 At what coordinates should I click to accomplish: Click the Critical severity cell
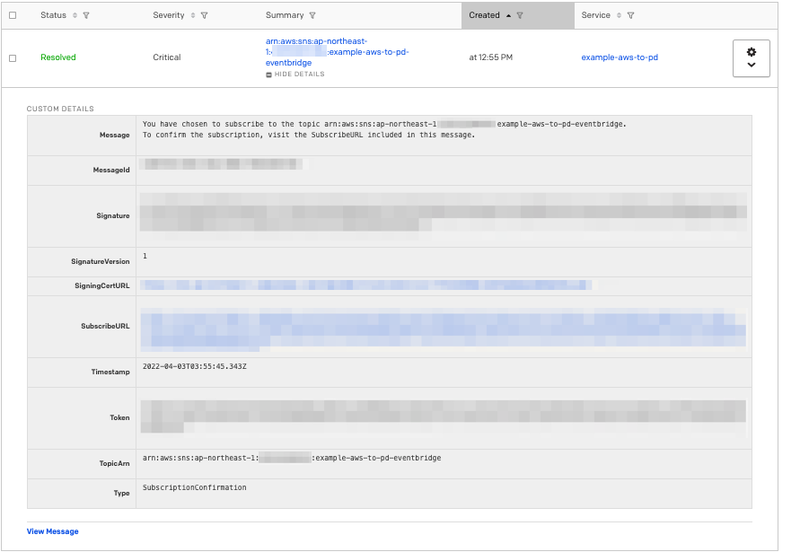pyautogui.click(x=167, y=57)
